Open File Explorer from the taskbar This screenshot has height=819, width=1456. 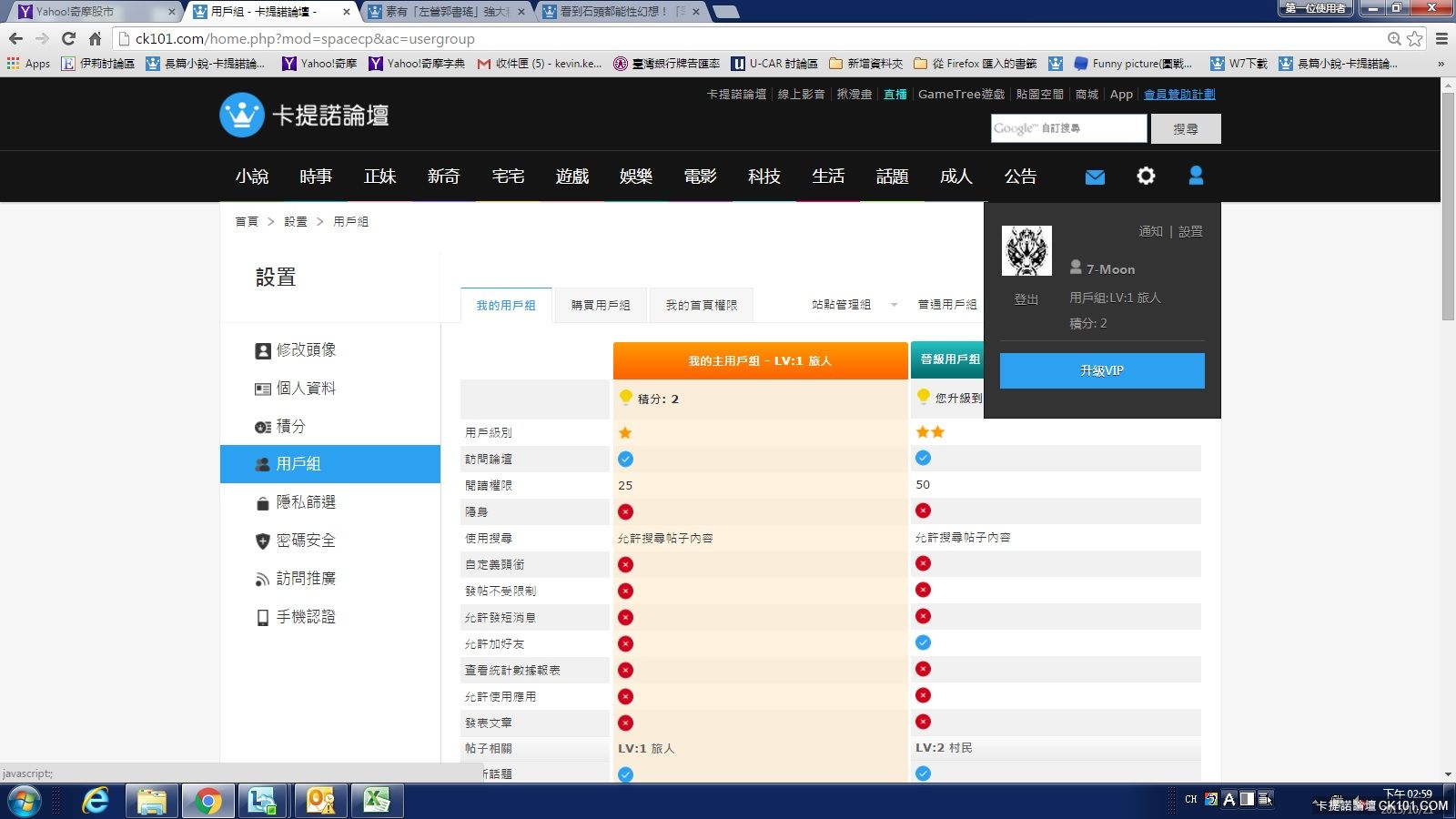[151, 802]
